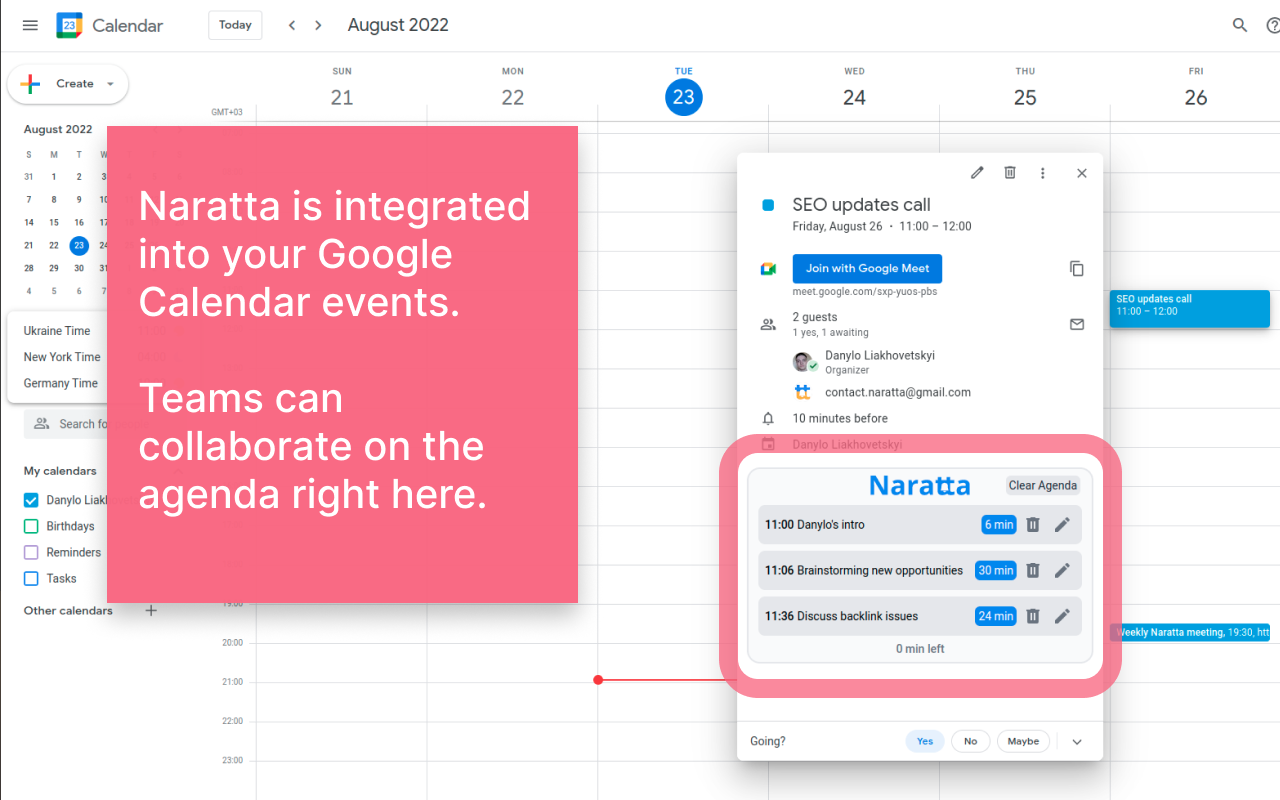This screenshot has height=800, width=1280.
Task: Open the Create button dropdown arrow
Action: point(110,84)
